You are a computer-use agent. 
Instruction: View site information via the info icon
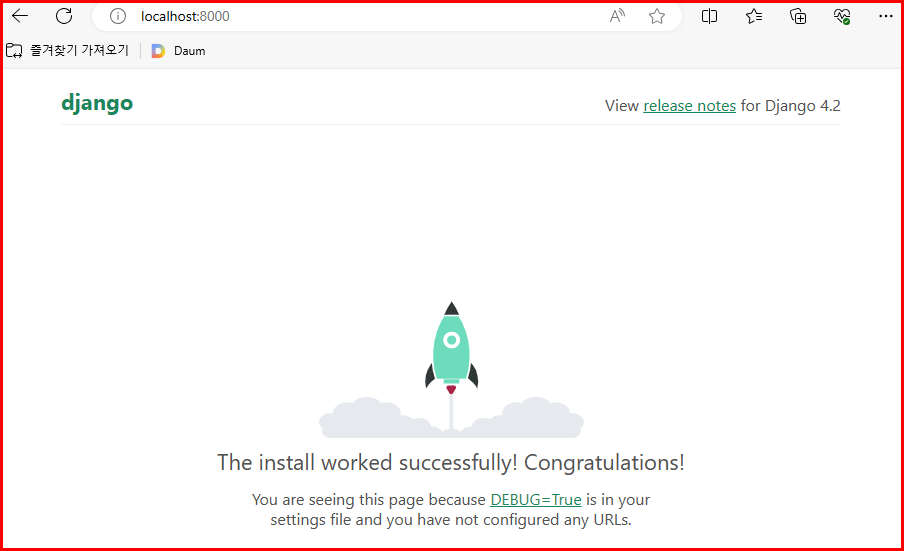click(x=118, y=16)
